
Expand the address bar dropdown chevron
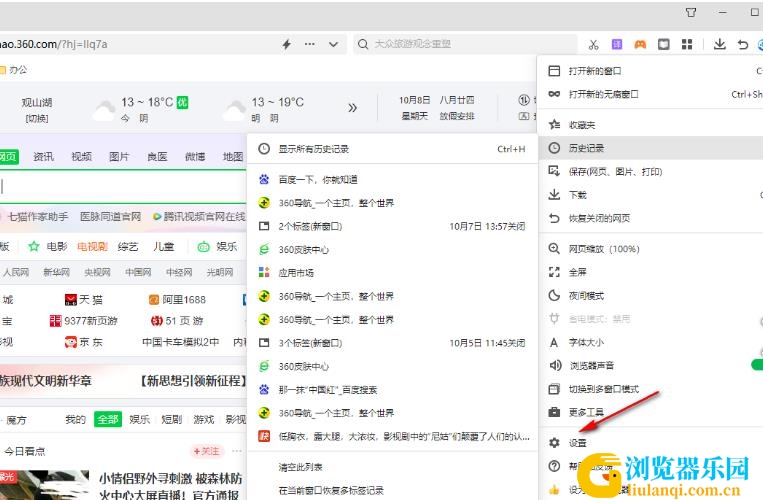tap(333, 44)
